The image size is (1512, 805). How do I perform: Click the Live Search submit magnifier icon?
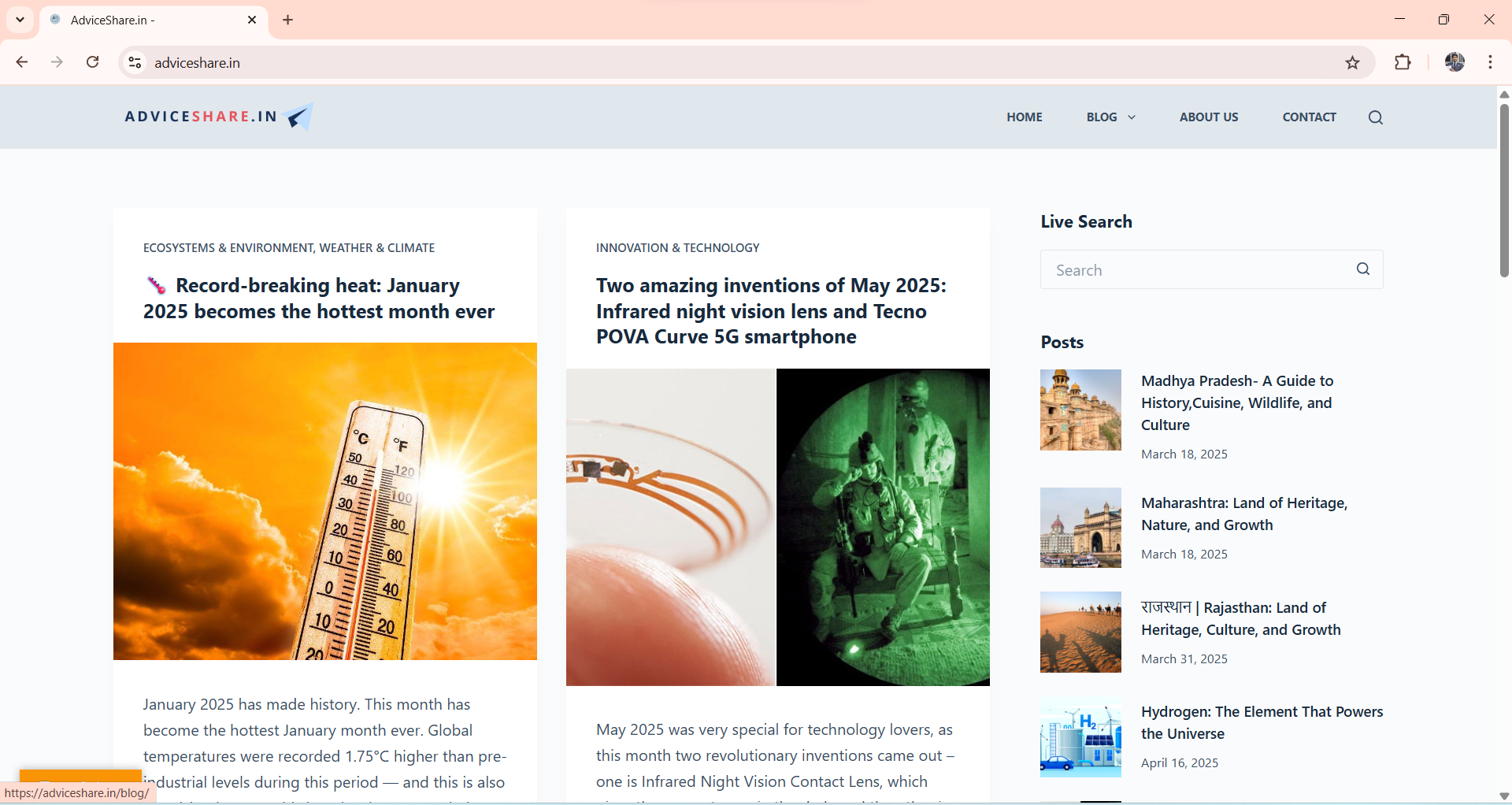click(1363, 269)
